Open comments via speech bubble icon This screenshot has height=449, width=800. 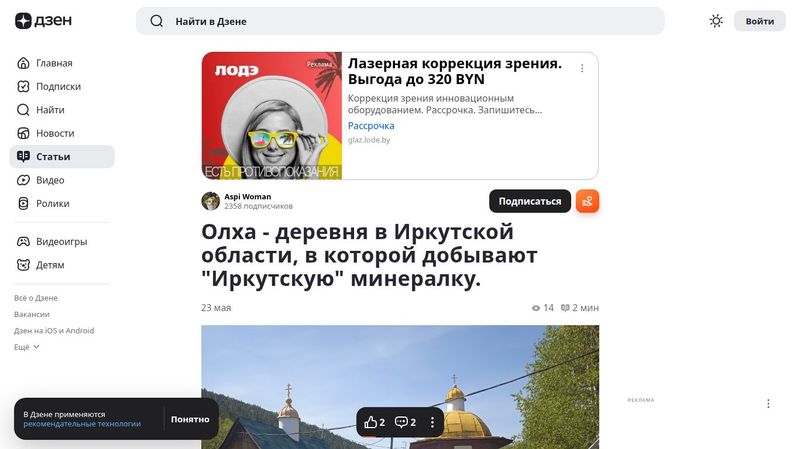click(406, 422)
